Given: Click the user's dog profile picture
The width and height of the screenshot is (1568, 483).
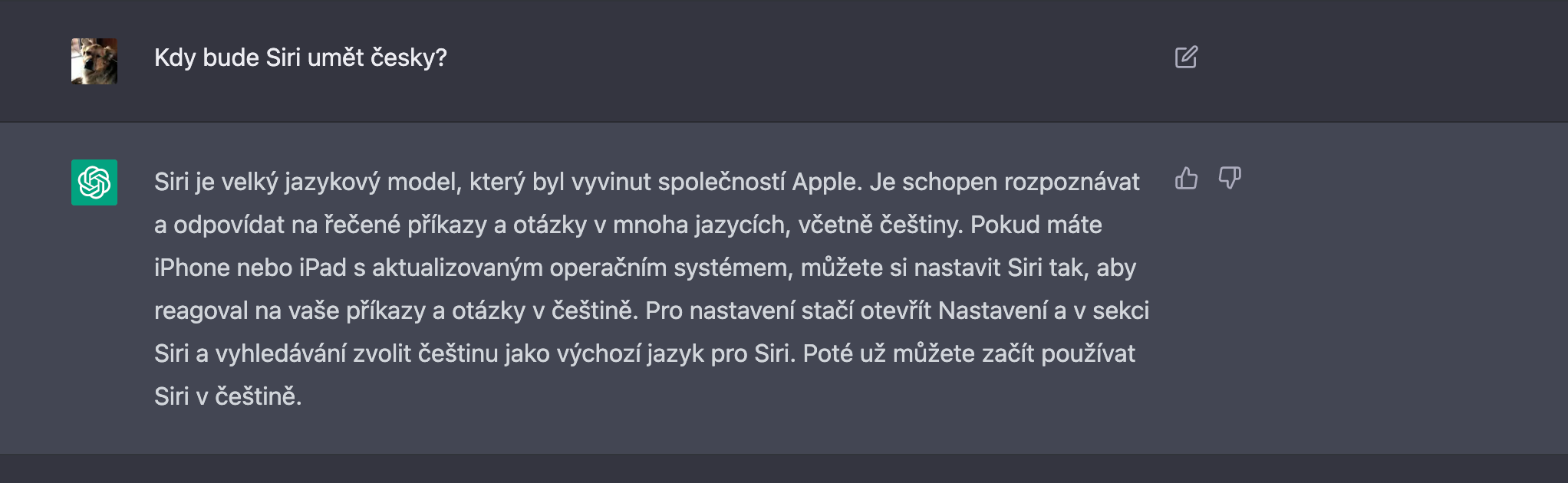Looking at the screenshot, I should [x=95, y=60].
